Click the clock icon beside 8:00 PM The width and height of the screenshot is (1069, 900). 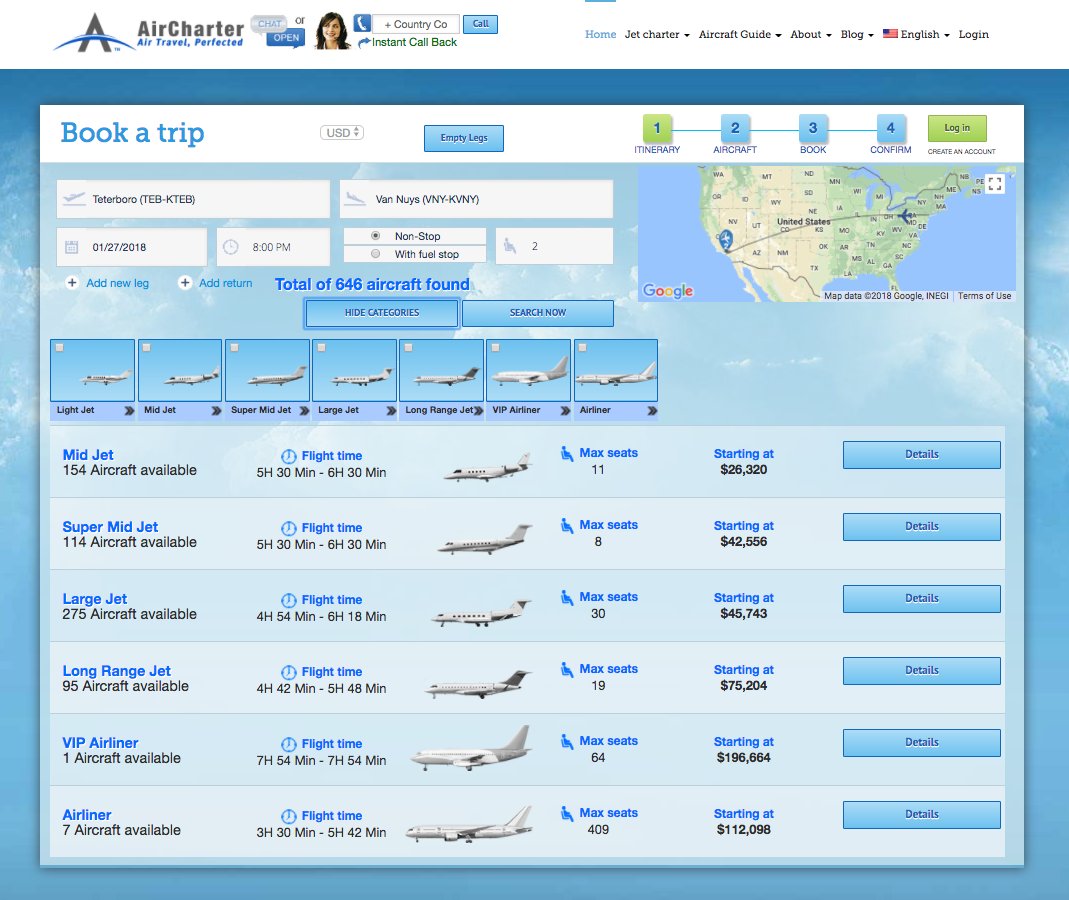[230, 246]
